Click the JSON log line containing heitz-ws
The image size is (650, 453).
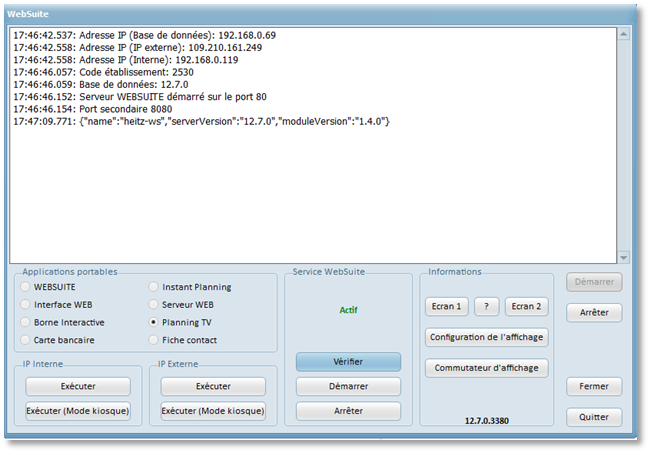tap(201, 121)
